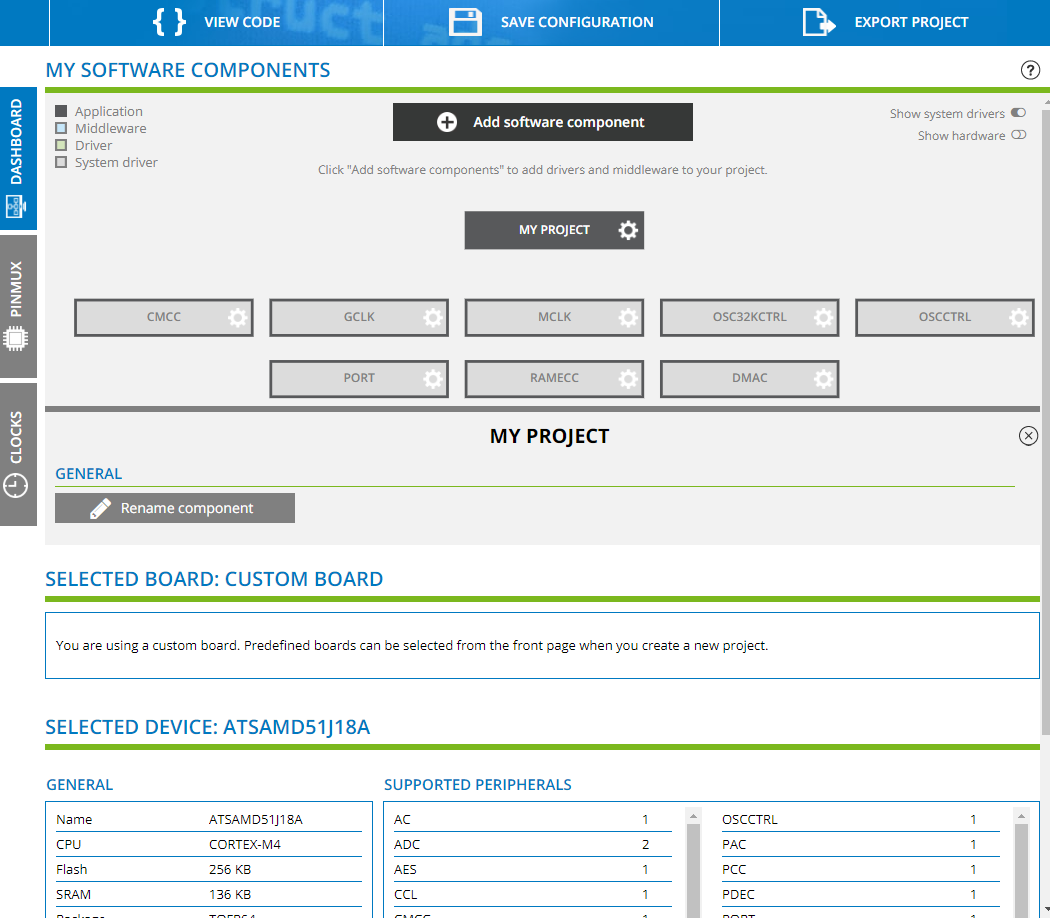The width and height of the screenshot is (1050, 923).
Task: Click the Clocks clock icon
Action: coord(16,485)
